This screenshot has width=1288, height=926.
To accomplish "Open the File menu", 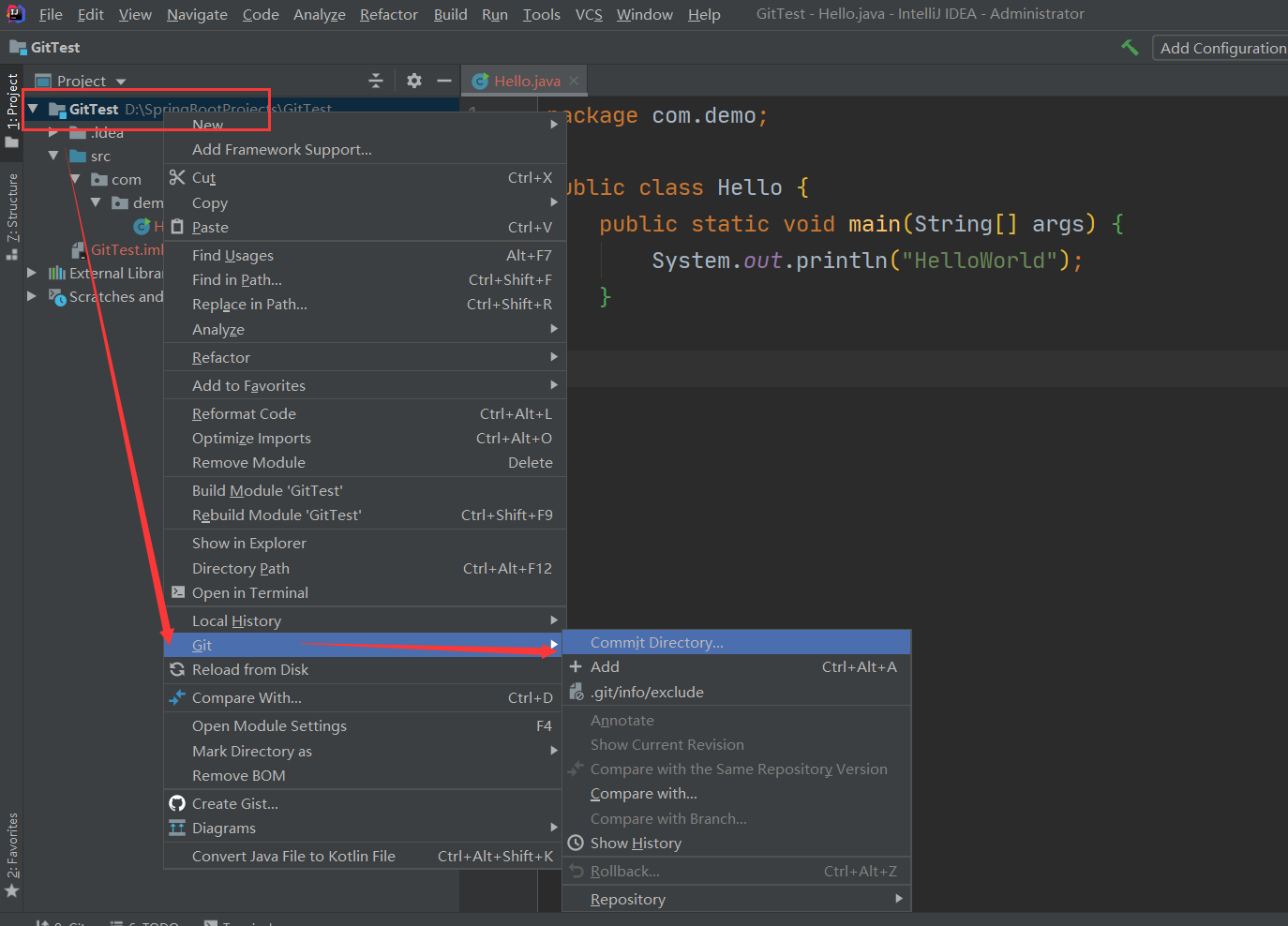I will [x=51, y=14].
